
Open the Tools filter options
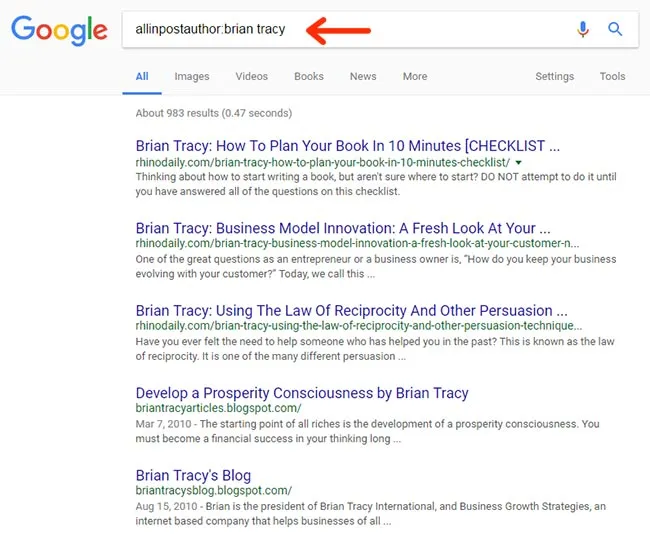pos(612,76)
